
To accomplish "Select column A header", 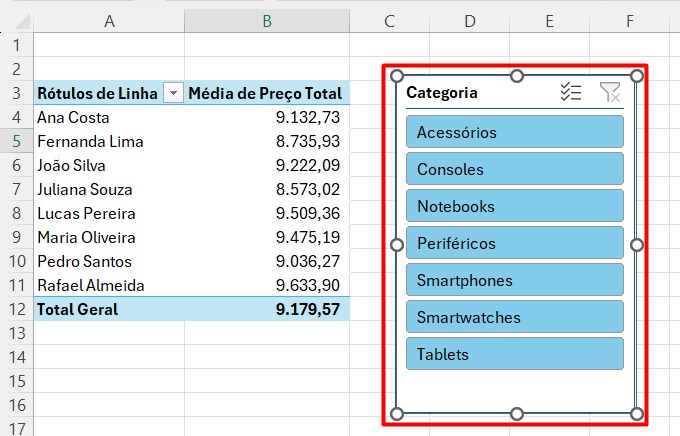I will (x=109, y=21).
